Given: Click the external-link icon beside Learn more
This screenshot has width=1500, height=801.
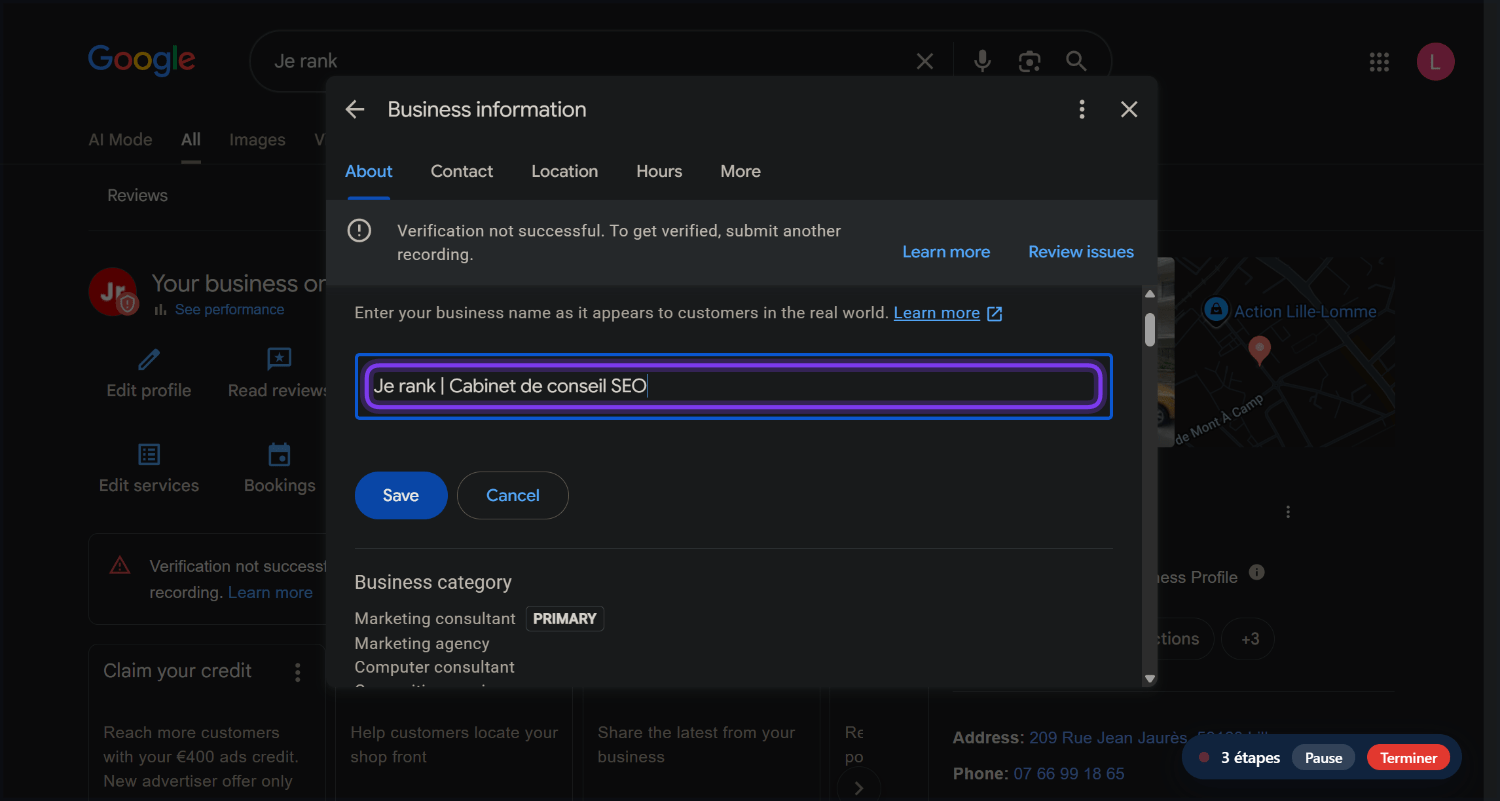Looking at the screenshot, I should point(995,313).
